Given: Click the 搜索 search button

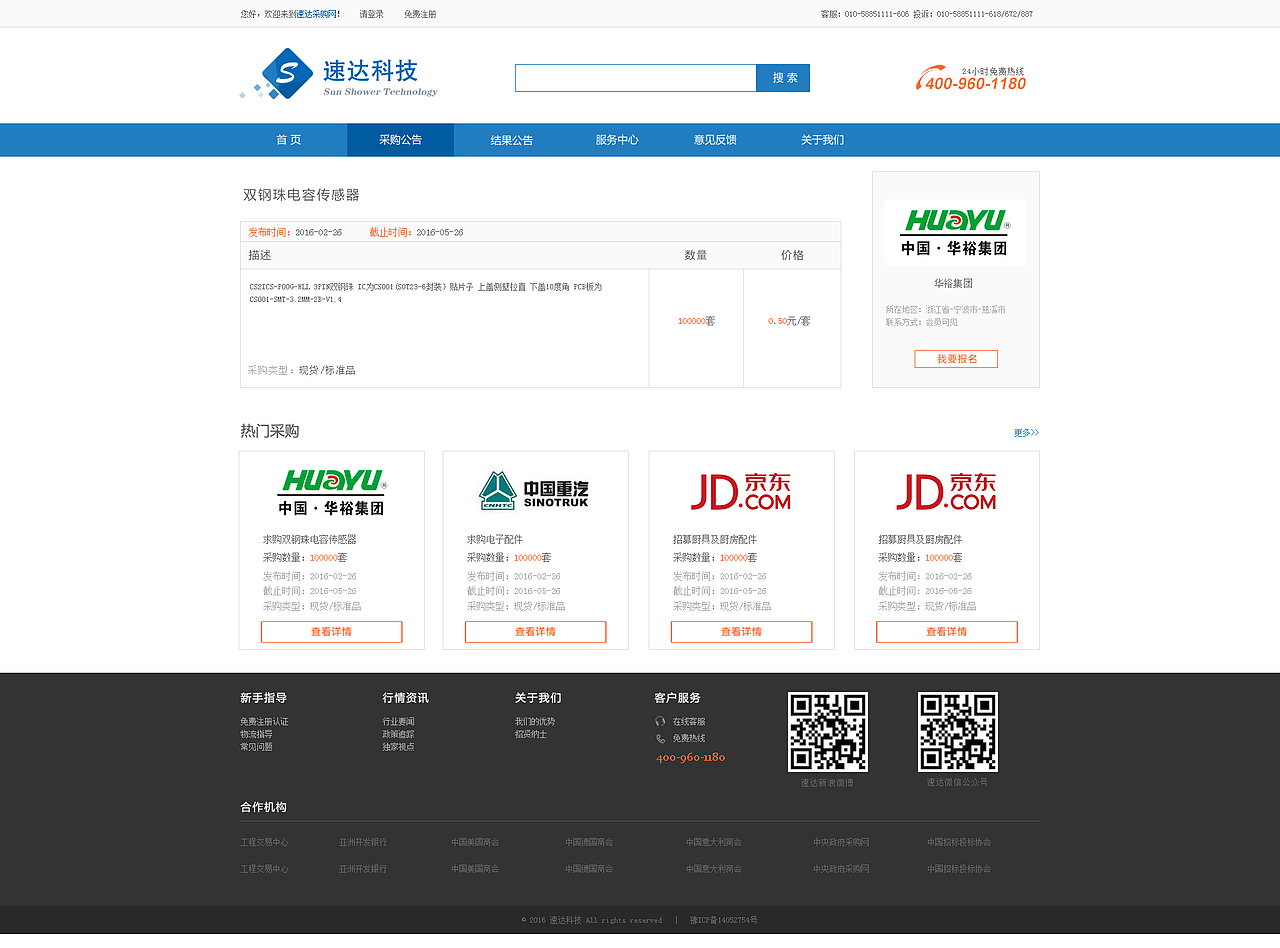Looking at the screenshot, I should (783, 78).
